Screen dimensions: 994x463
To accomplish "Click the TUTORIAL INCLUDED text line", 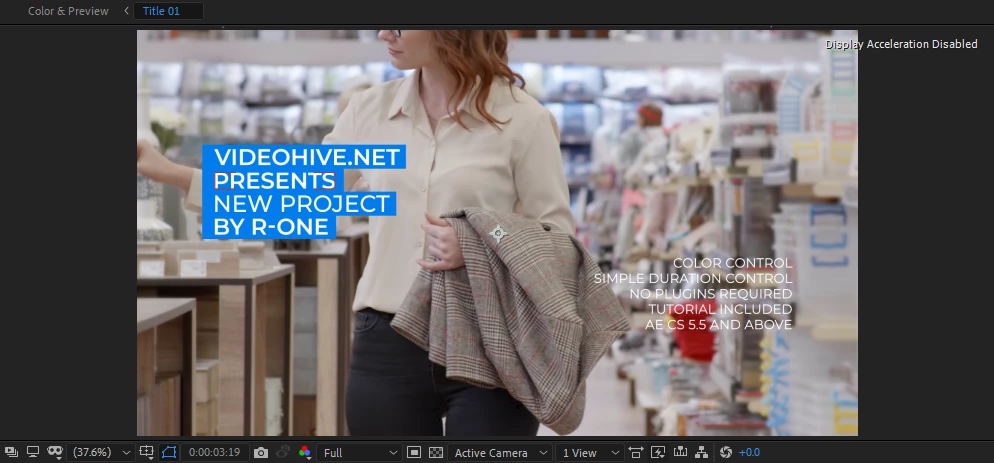I will point(720,310).
